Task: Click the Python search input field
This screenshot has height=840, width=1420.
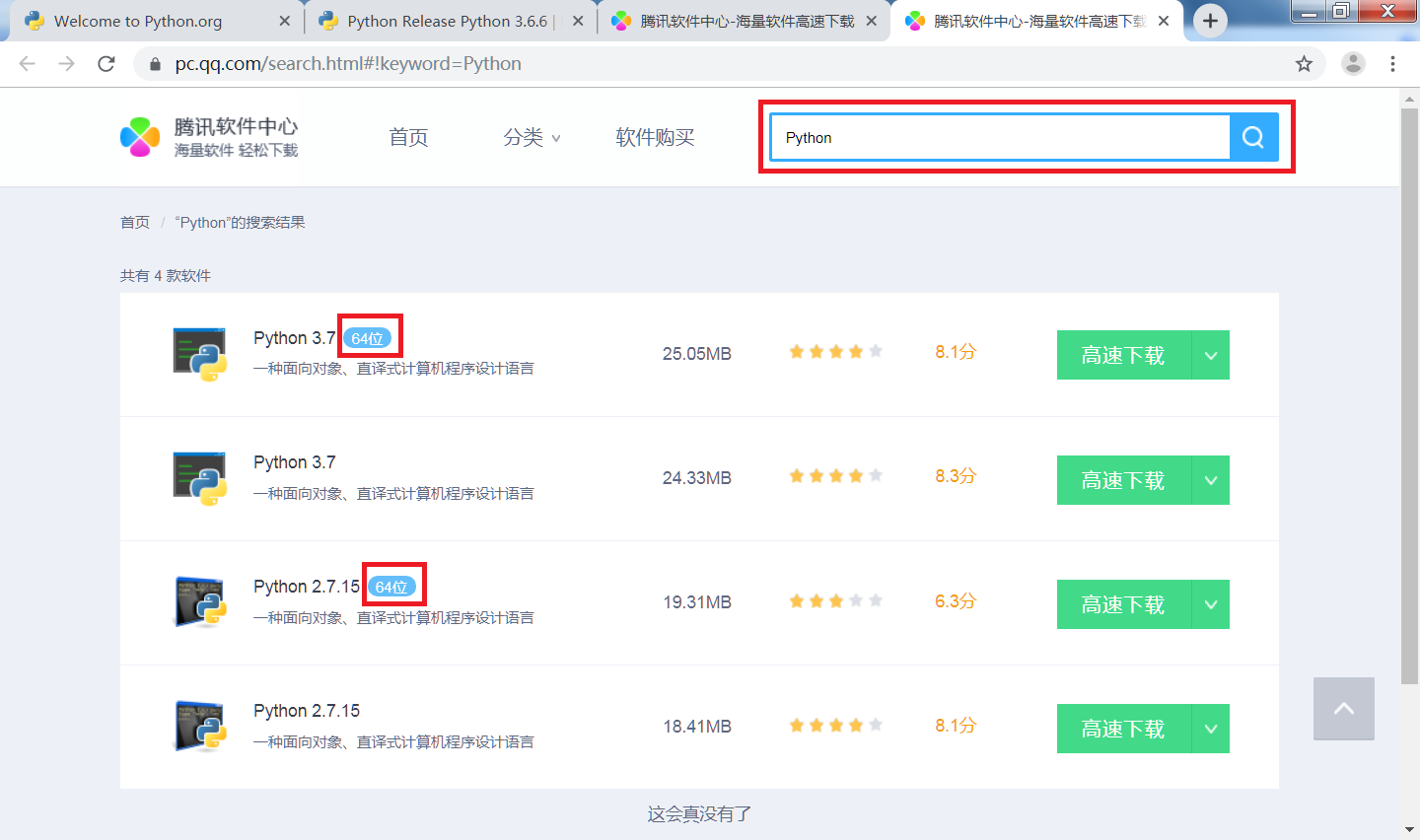Action: pos(1000,137)
